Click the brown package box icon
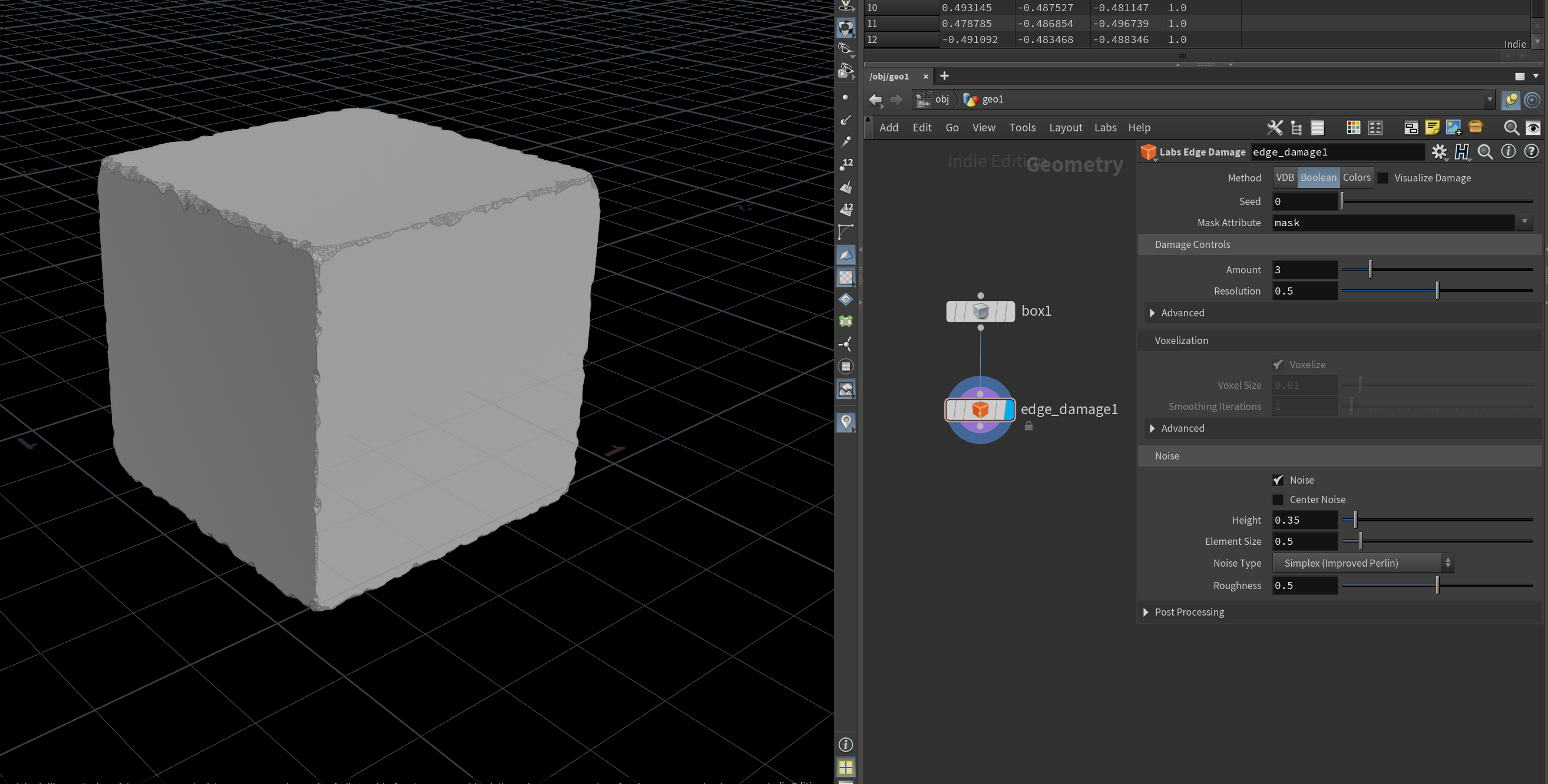The image size is (1548, 784). pos(1476,127)
